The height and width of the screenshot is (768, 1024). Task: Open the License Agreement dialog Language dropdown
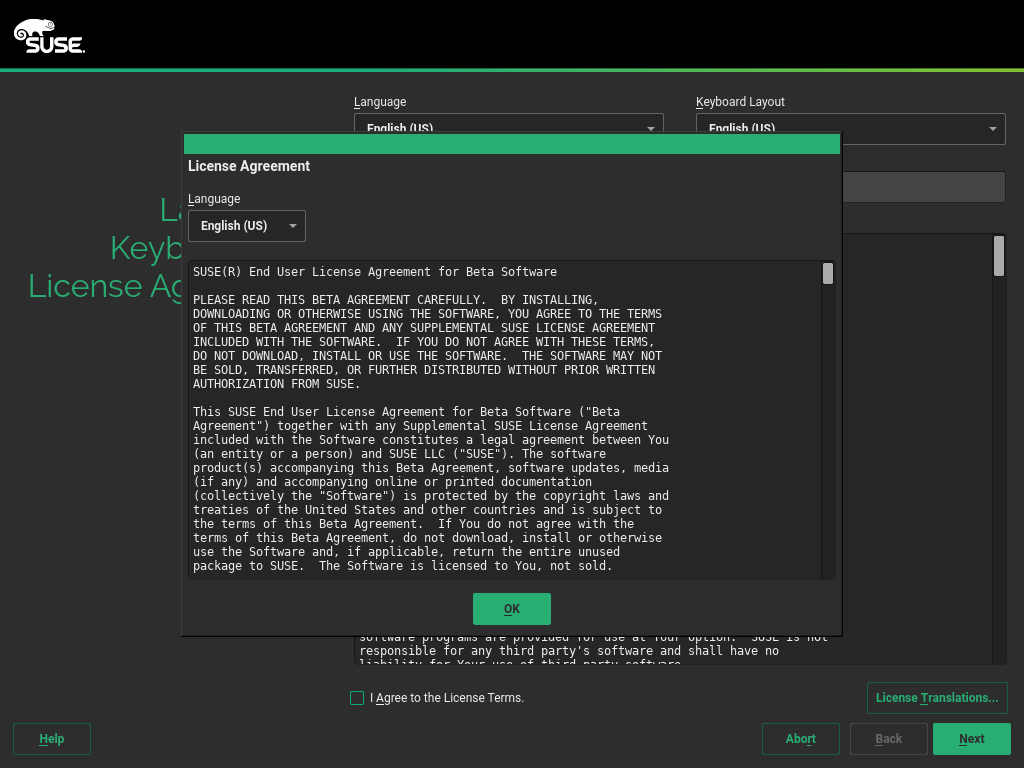[246, 226]
